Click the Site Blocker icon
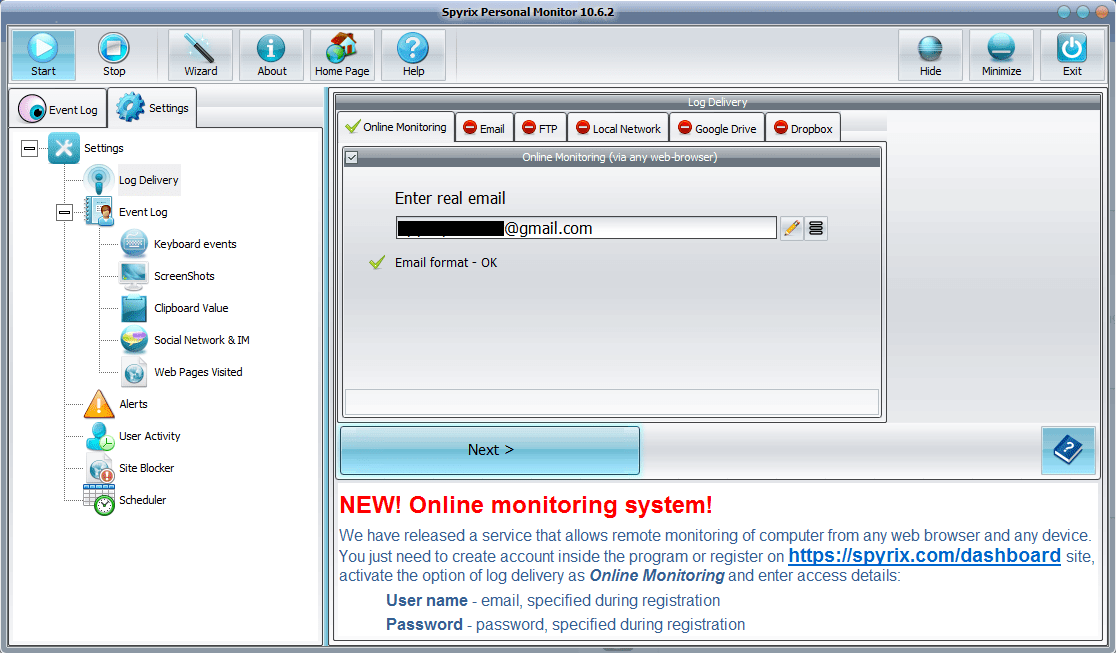 tap(99, 468)
